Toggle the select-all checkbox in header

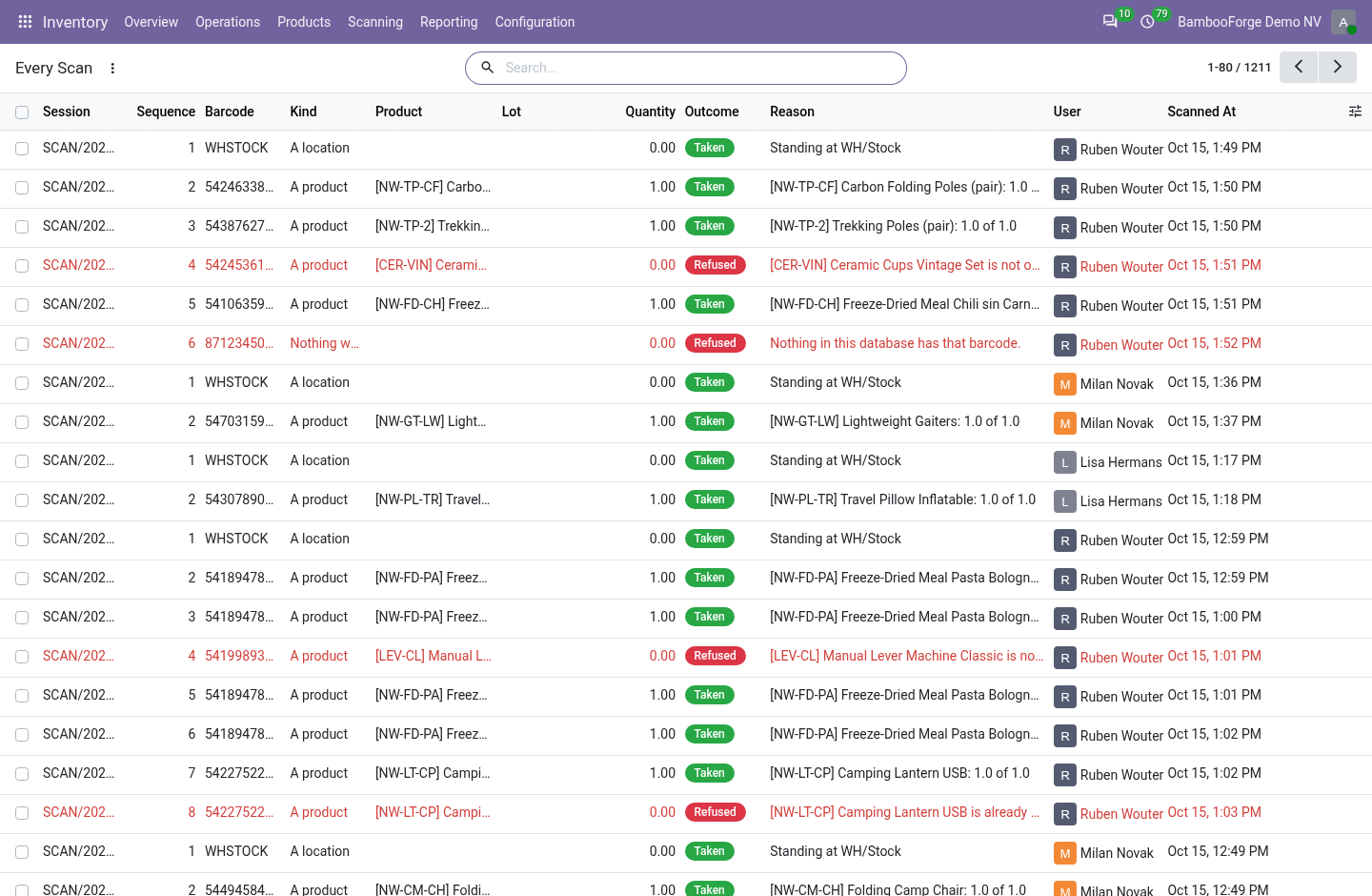click(22, 112)
